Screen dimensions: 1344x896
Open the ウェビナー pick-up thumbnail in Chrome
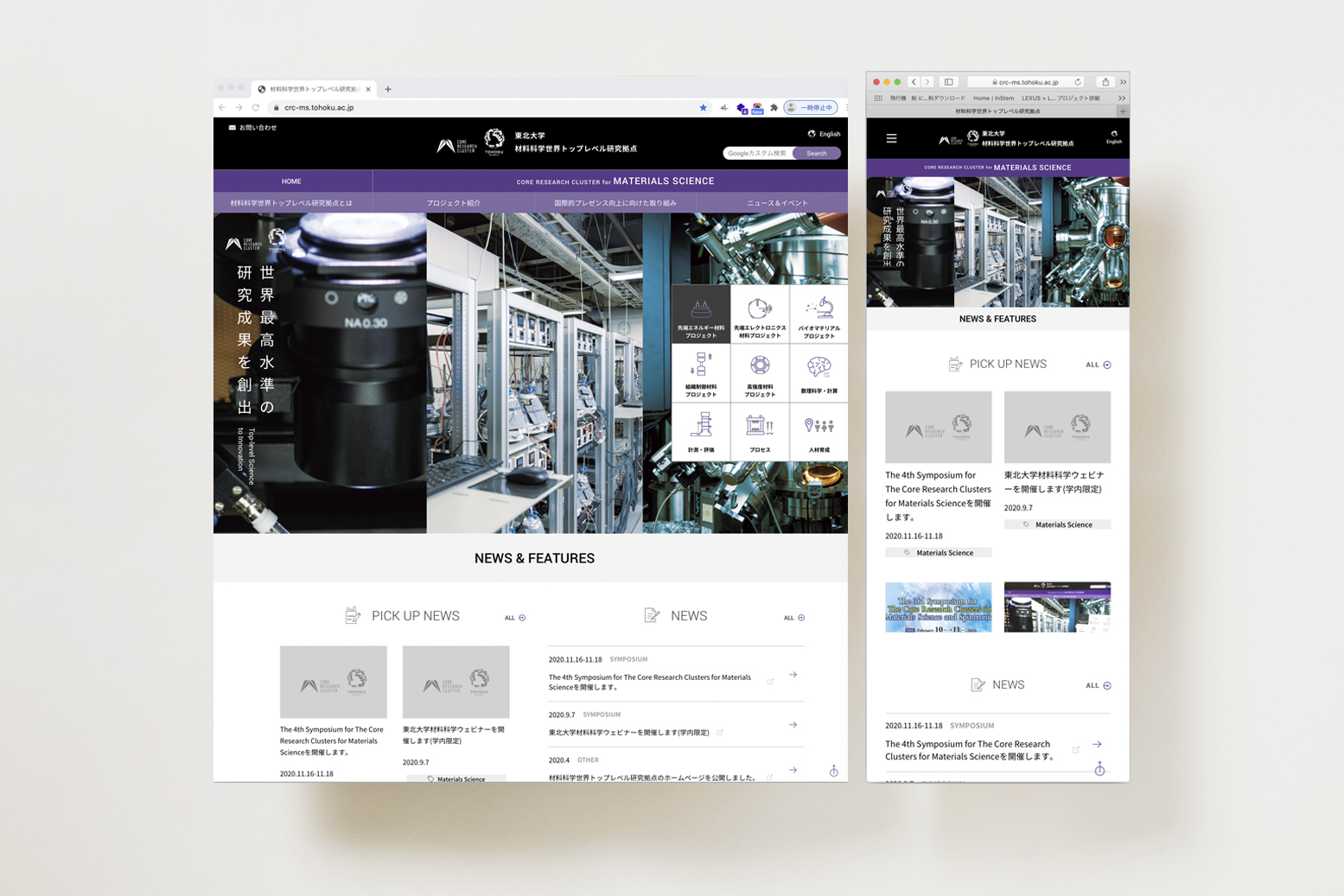(456, 682)
